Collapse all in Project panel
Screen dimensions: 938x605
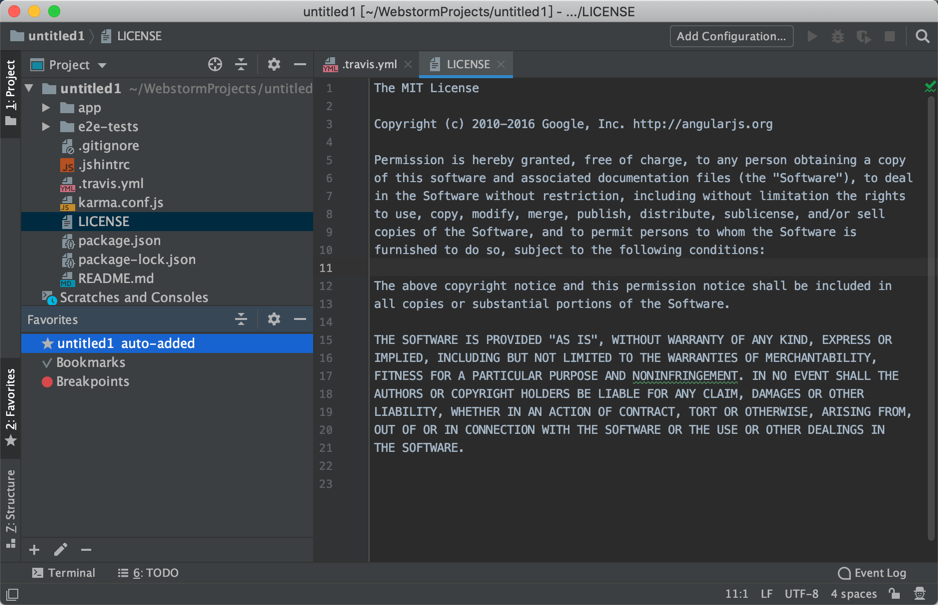click(241, 63)
